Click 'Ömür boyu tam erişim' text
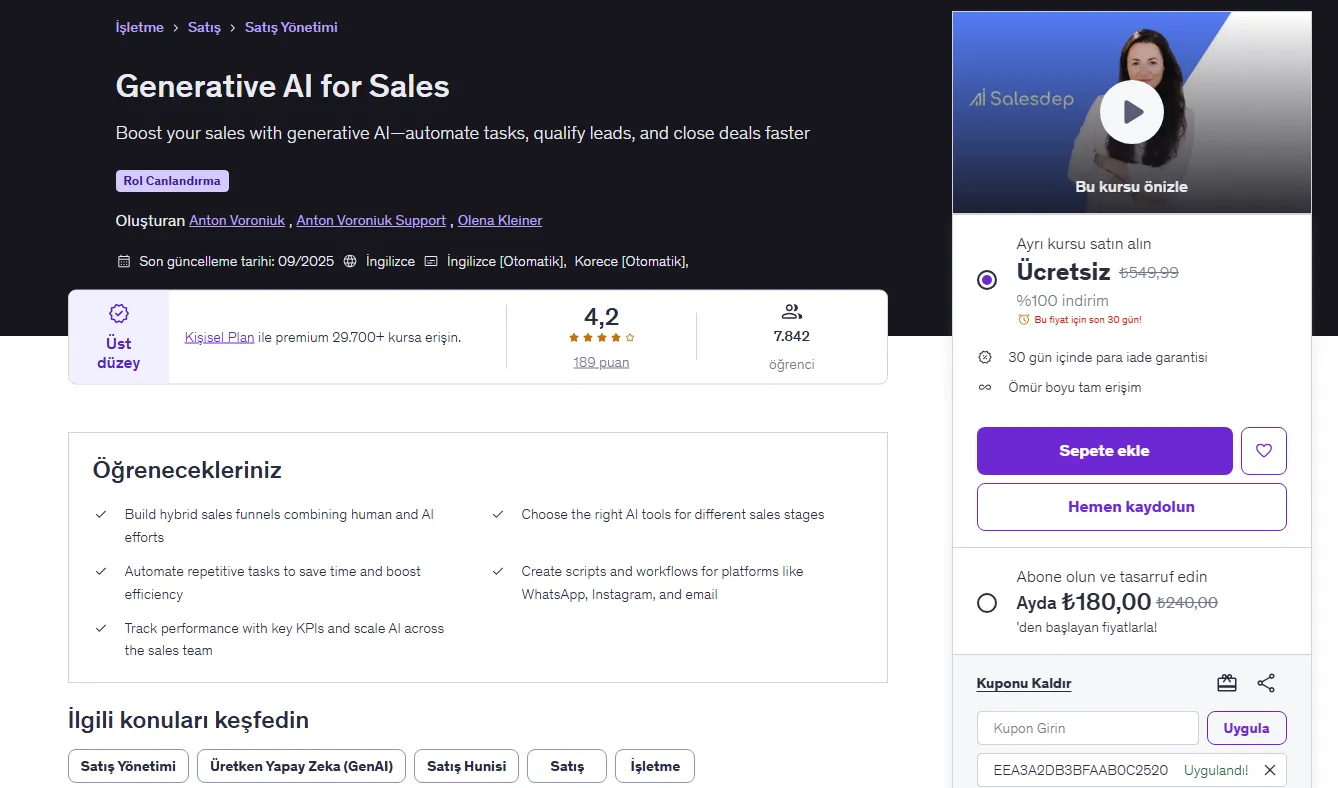1338x788 pixels. 1075,387
